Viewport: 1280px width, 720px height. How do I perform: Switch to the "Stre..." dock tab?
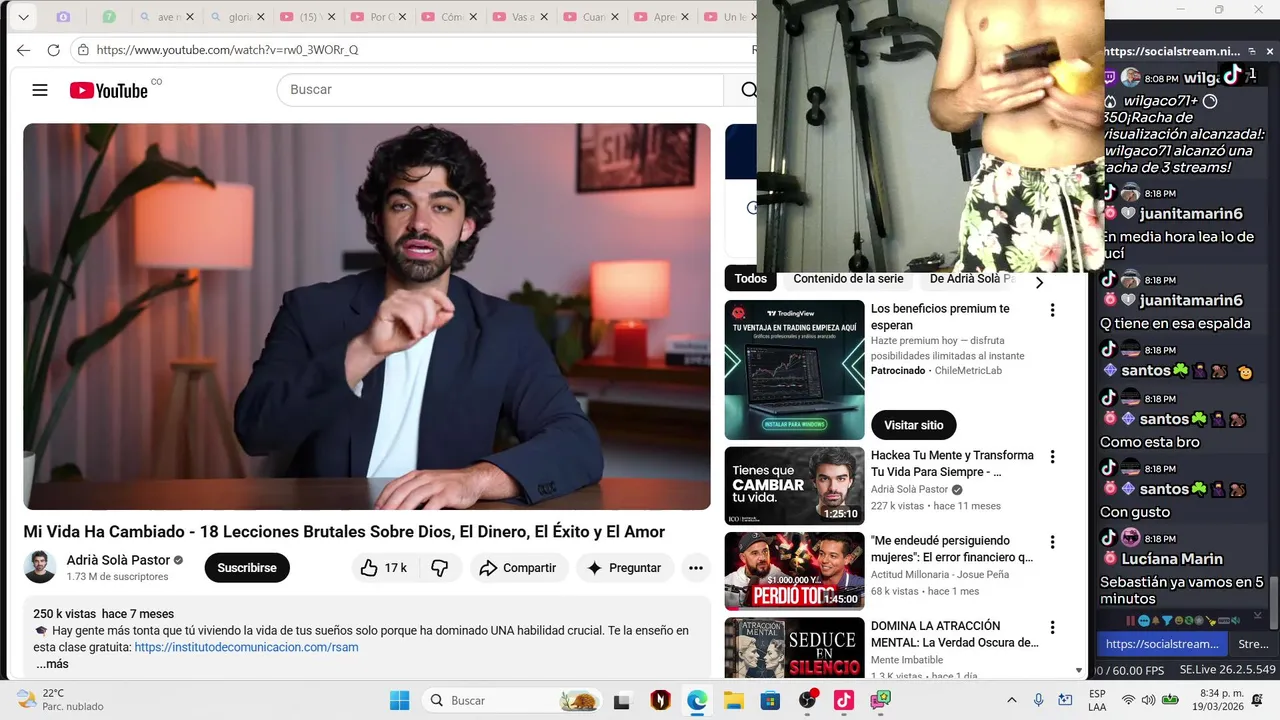pyautogui.click(x=1253, y=644)
